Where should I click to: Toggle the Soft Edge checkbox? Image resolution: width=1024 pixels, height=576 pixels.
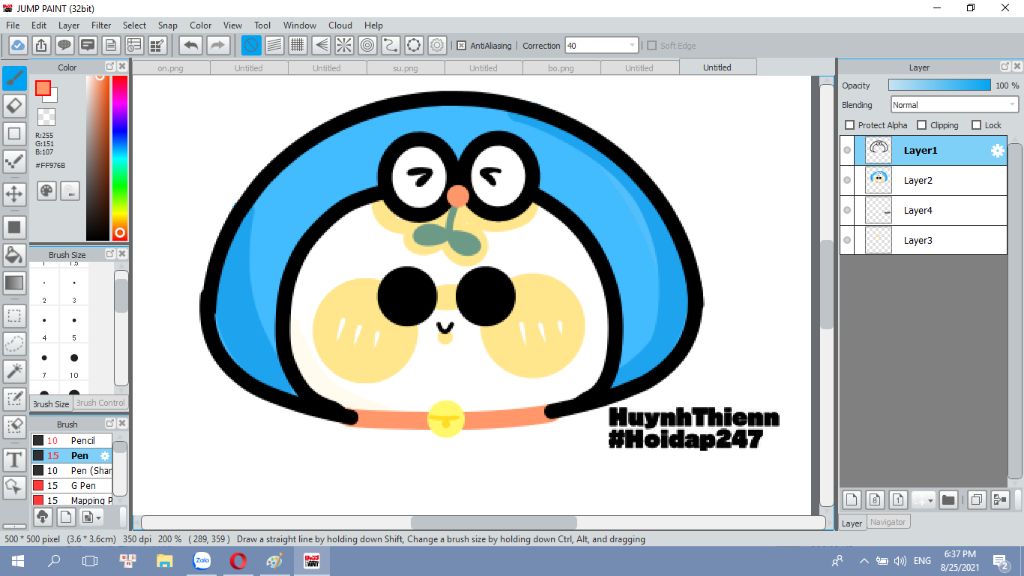click(x=652, y=46)
